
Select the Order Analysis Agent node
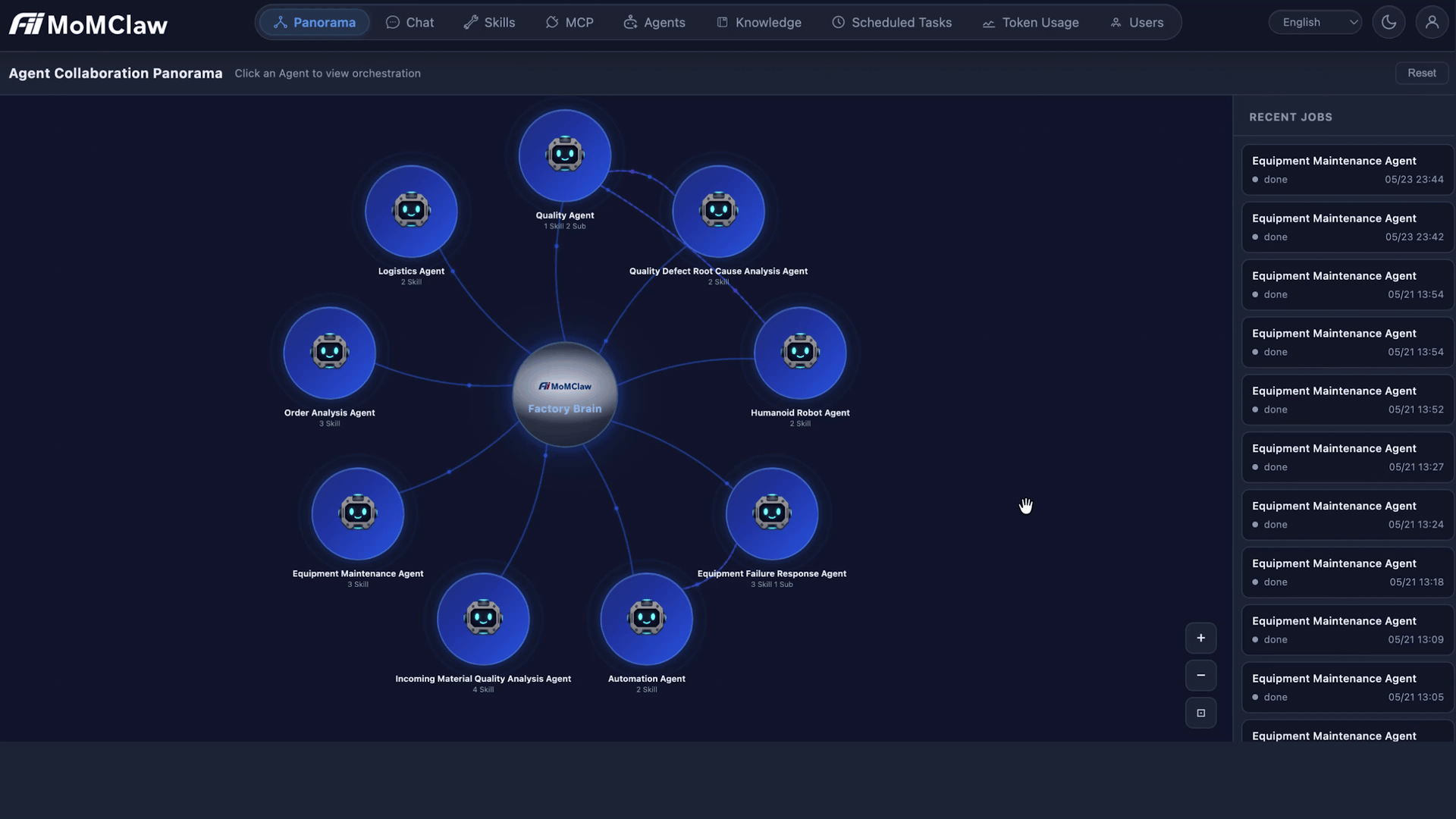[x=329, y=353]
